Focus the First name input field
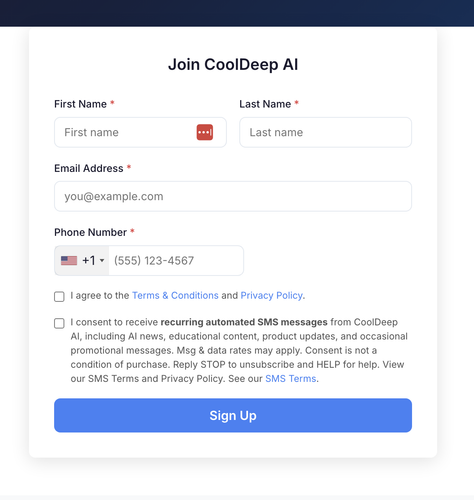Viewport: 474px width, 500px height. click(140, 132)
